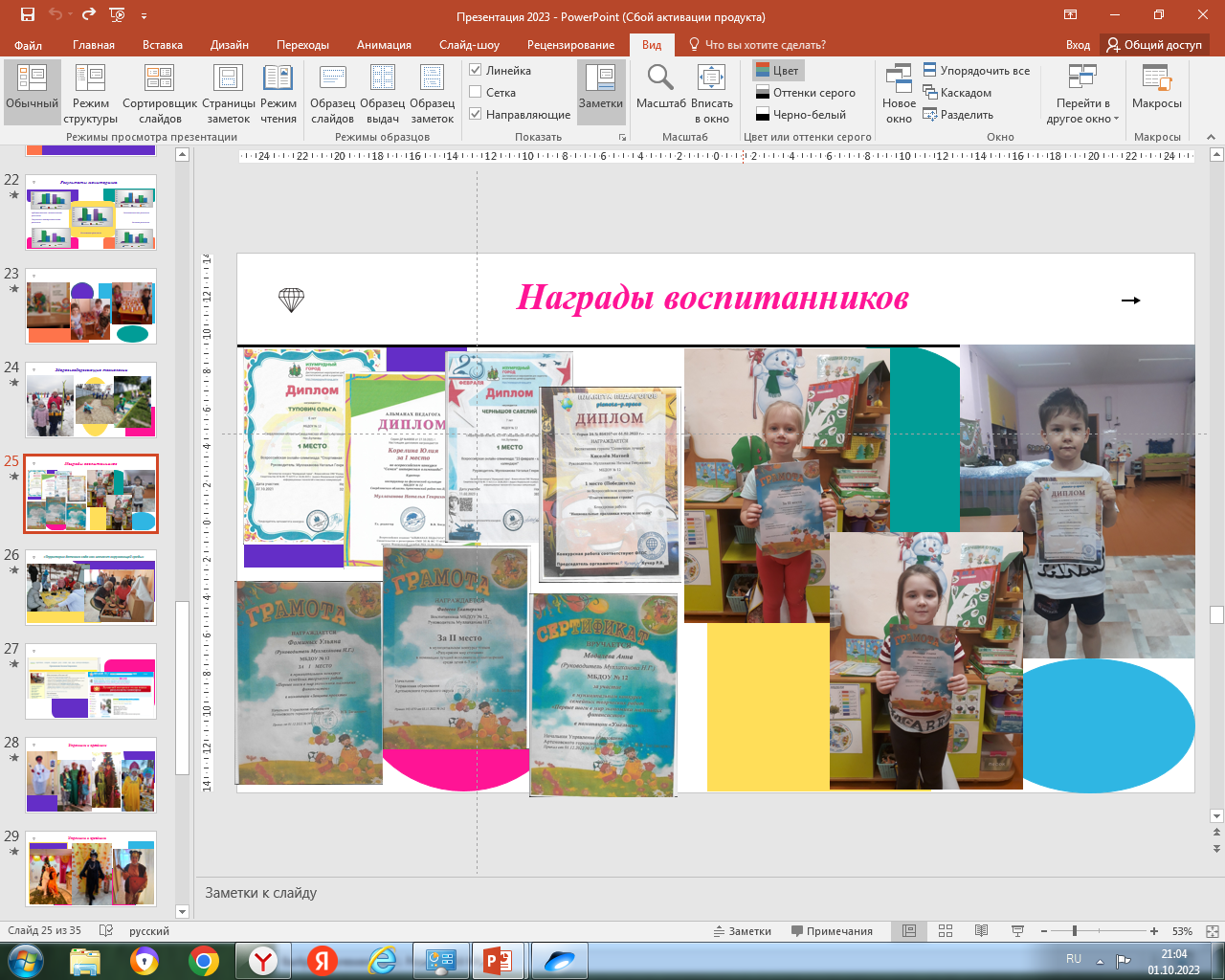1225x980 pixels.
Task: Expand Перейти в другое окно dropdown
Action: (1083, 93)
